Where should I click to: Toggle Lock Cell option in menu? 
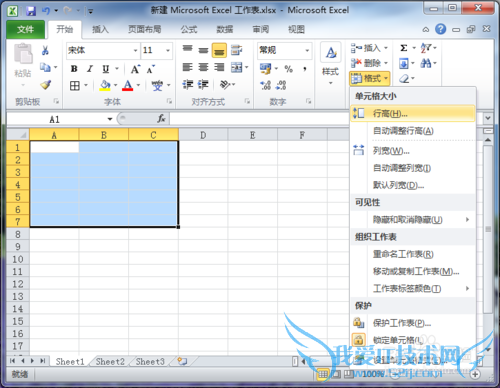pyautogui.click(x=413, y=340)
